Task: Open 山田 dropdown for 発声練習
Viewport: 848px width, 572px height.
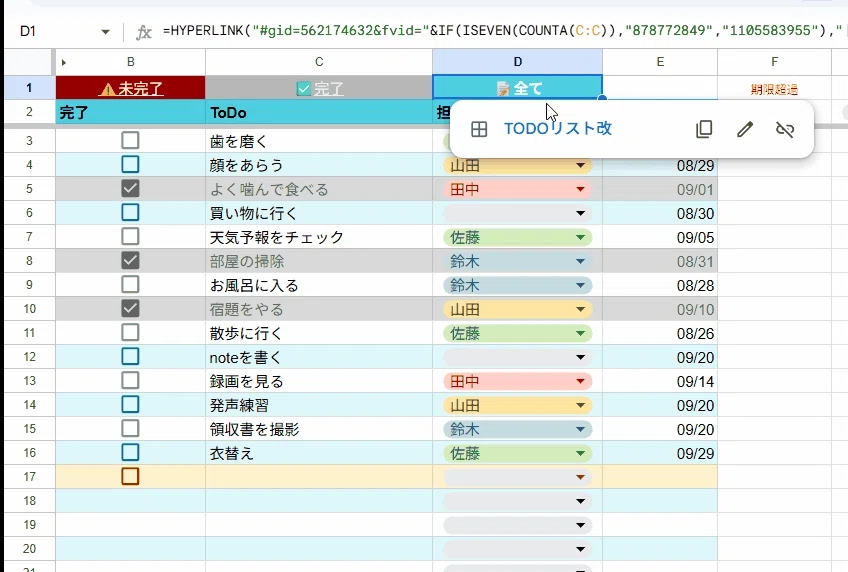Action: point(580,405)
